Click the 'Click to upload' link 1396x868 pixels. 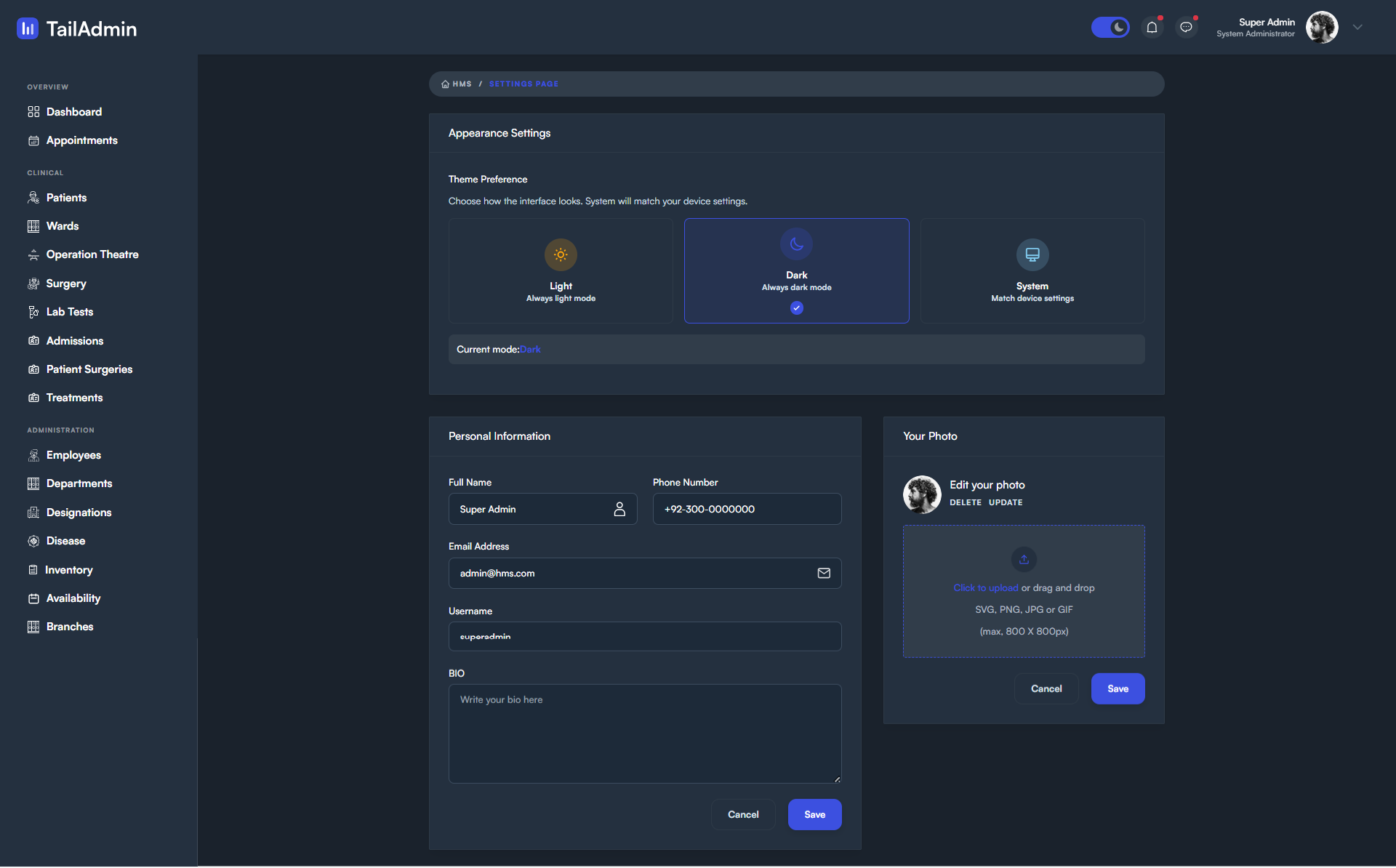(x=985, y=587)
